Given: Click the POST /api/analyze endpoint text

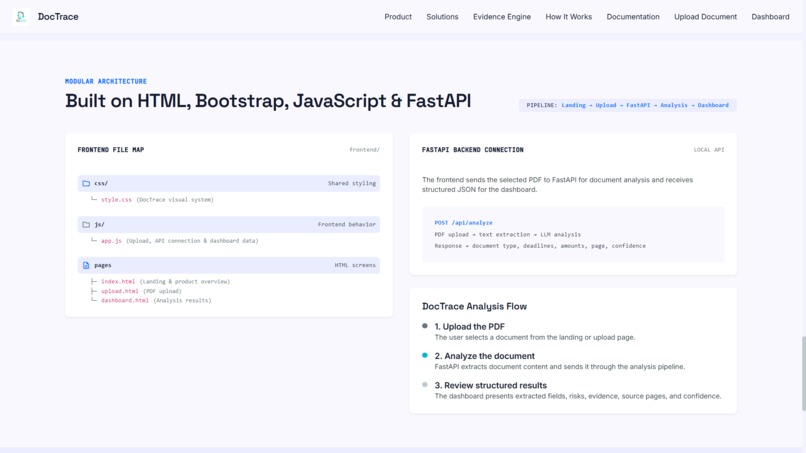Looking at the screenshot, I should click(x=463, y=223).
